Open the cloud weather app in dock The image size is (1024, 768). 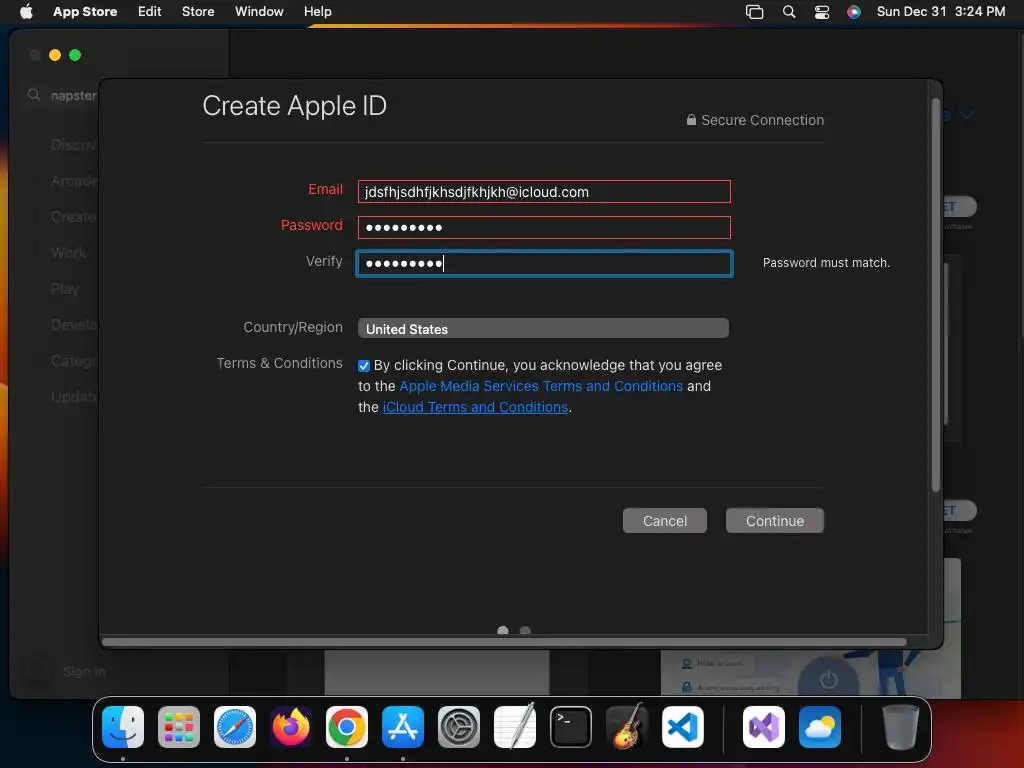(820, 727)
